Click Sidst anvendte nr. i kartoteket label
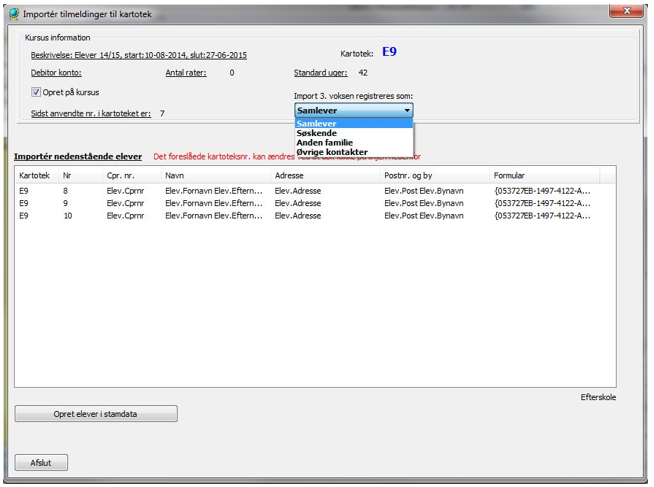The height and width of the screenshot is (487, 654). click(x=91, y=113)
